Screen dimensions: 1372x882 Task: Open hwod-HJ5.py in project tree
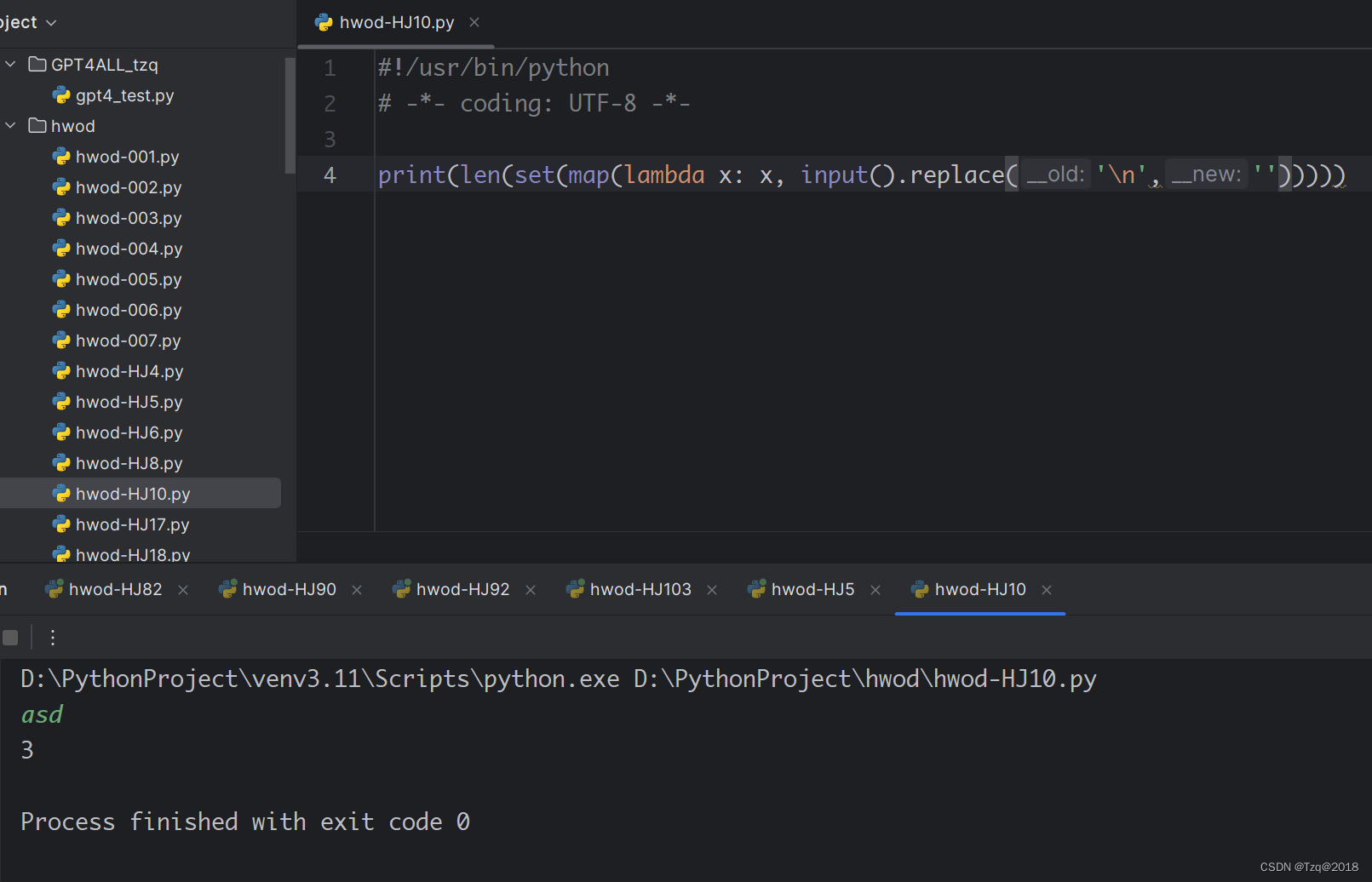pos(129,402)
